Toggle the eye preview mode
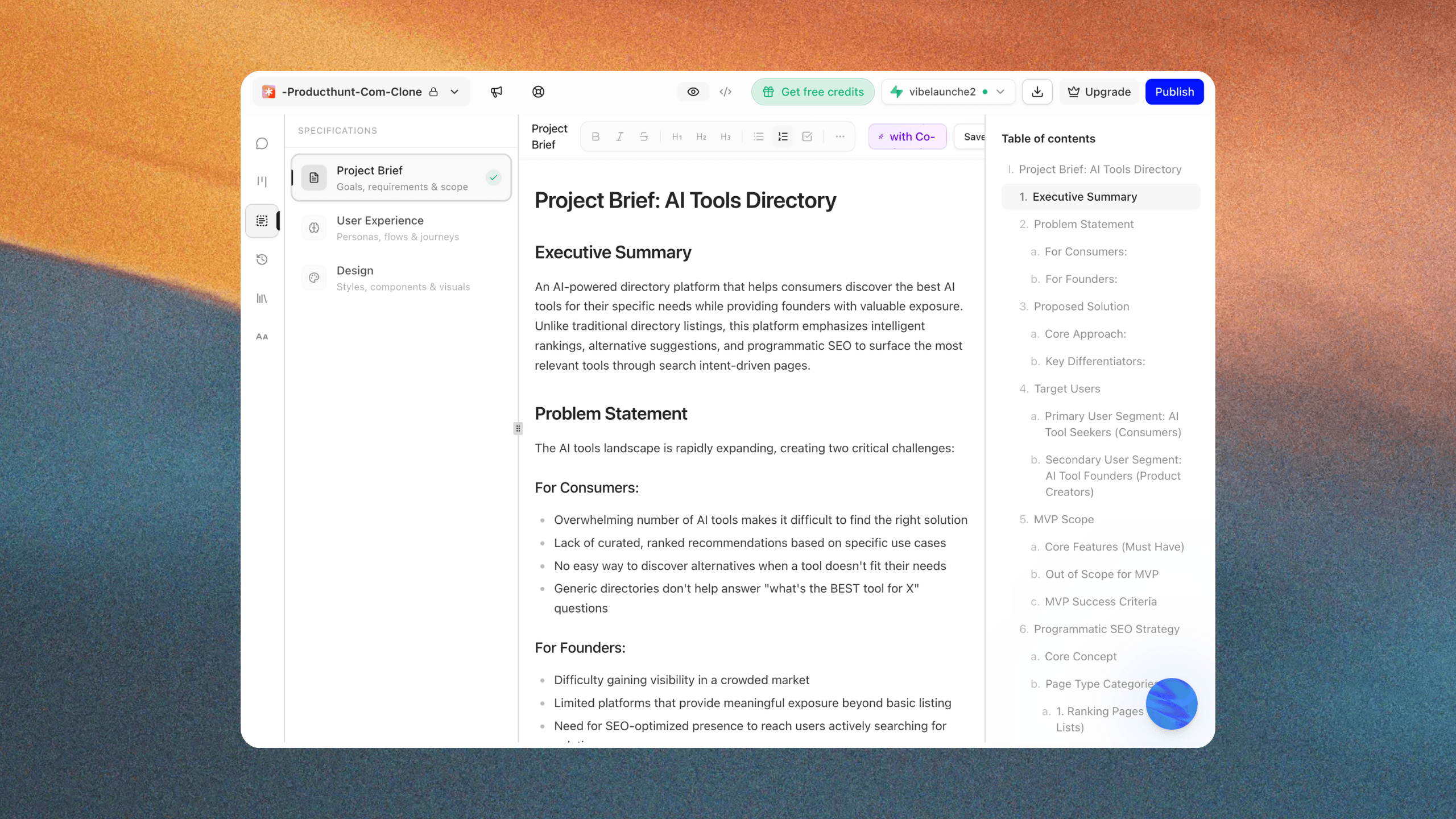 [693, 92]
